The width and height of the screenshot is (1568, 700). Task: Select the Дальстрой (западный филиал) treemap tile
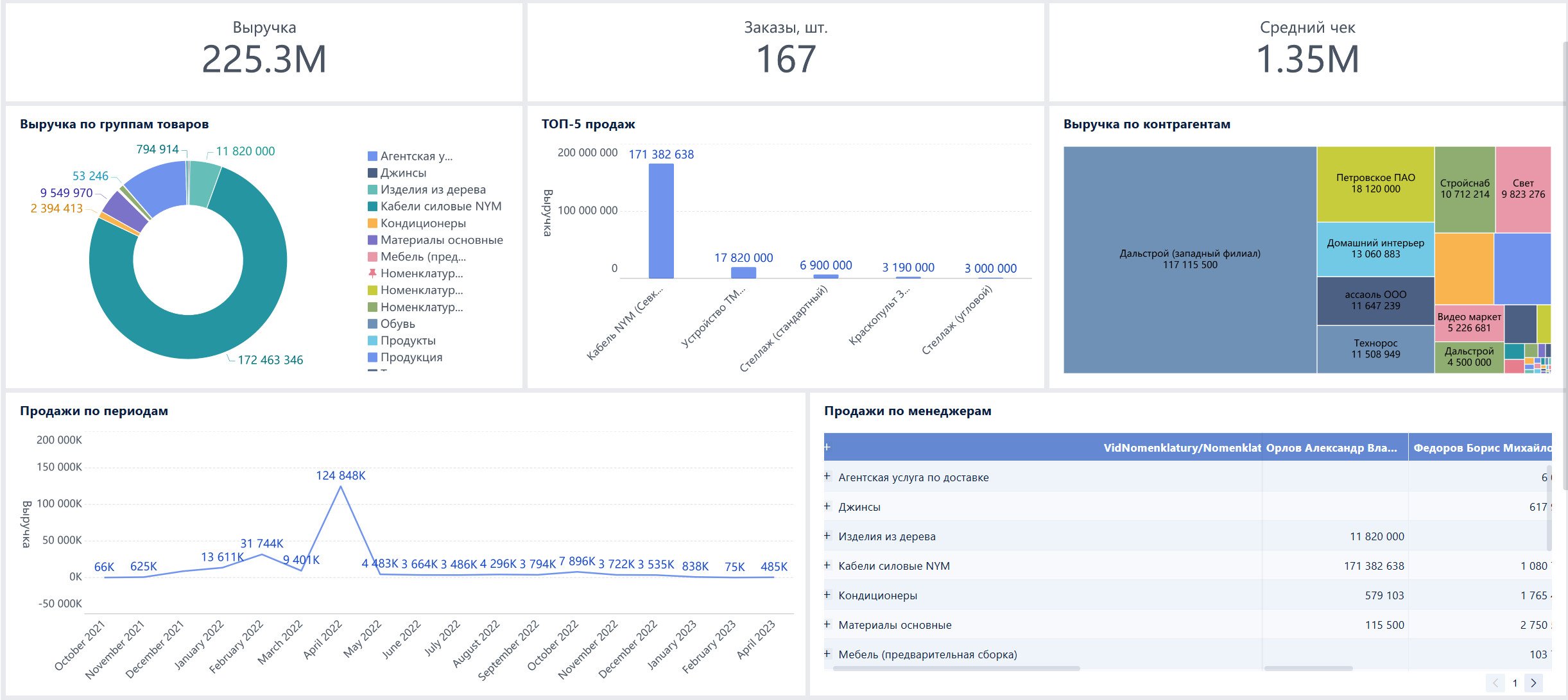pyautogui.click(x=1190, y=259)
